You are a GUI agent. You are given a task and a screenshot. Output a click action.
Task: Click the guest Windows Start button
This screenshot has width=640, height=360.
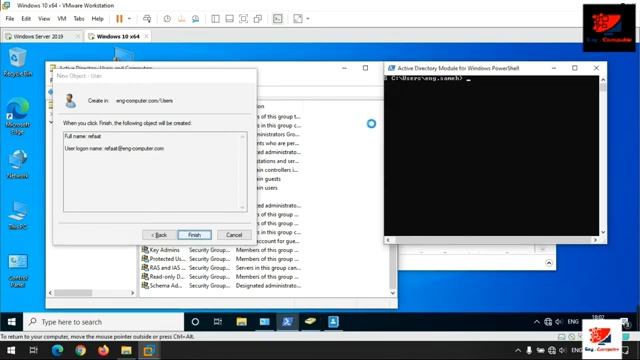point(11,322)
